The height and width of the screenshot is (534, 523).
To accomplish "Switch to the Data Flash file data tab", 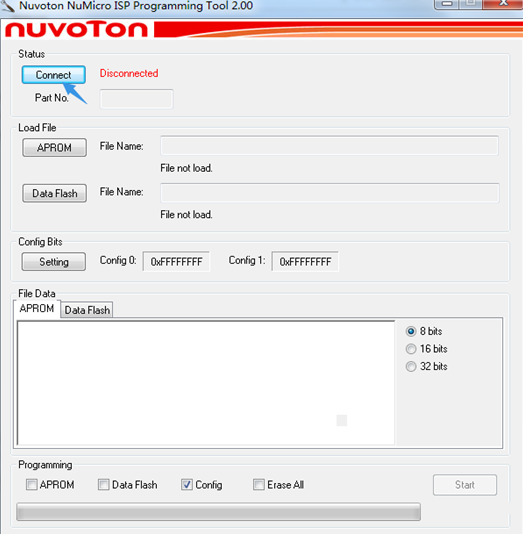I will pos(87,310).
